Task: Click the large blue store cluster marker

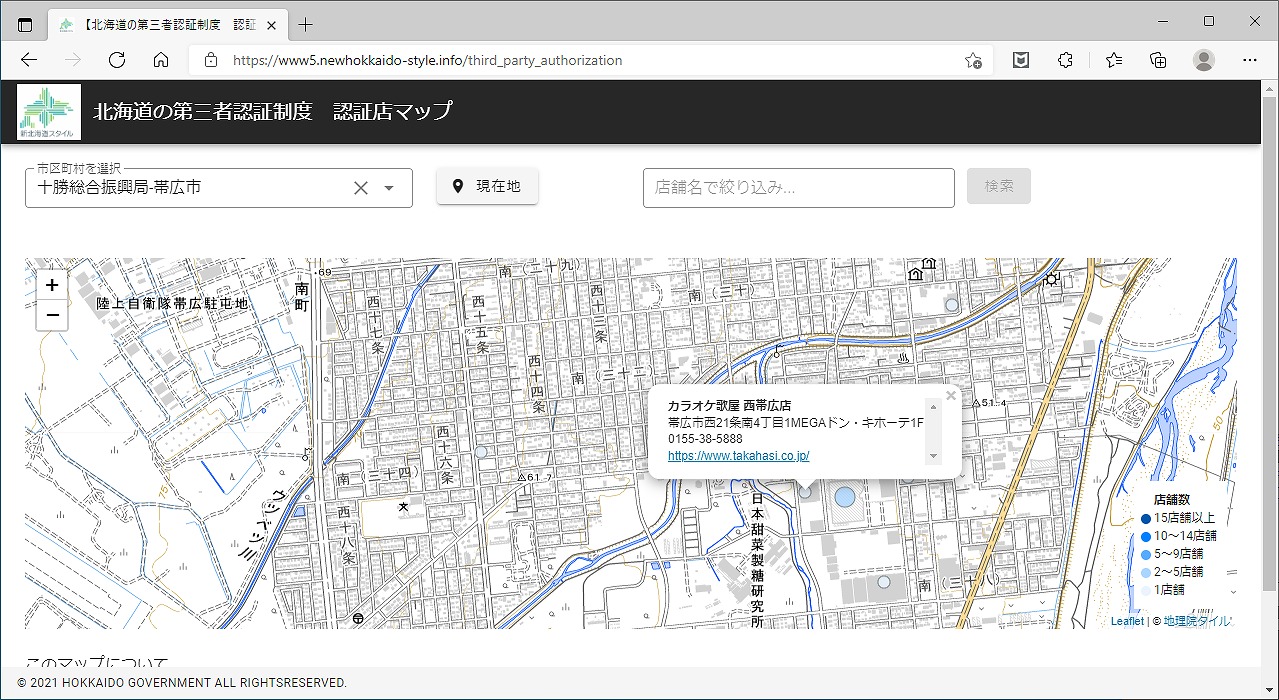Action: pyautogui.click(x=845, y=496)
